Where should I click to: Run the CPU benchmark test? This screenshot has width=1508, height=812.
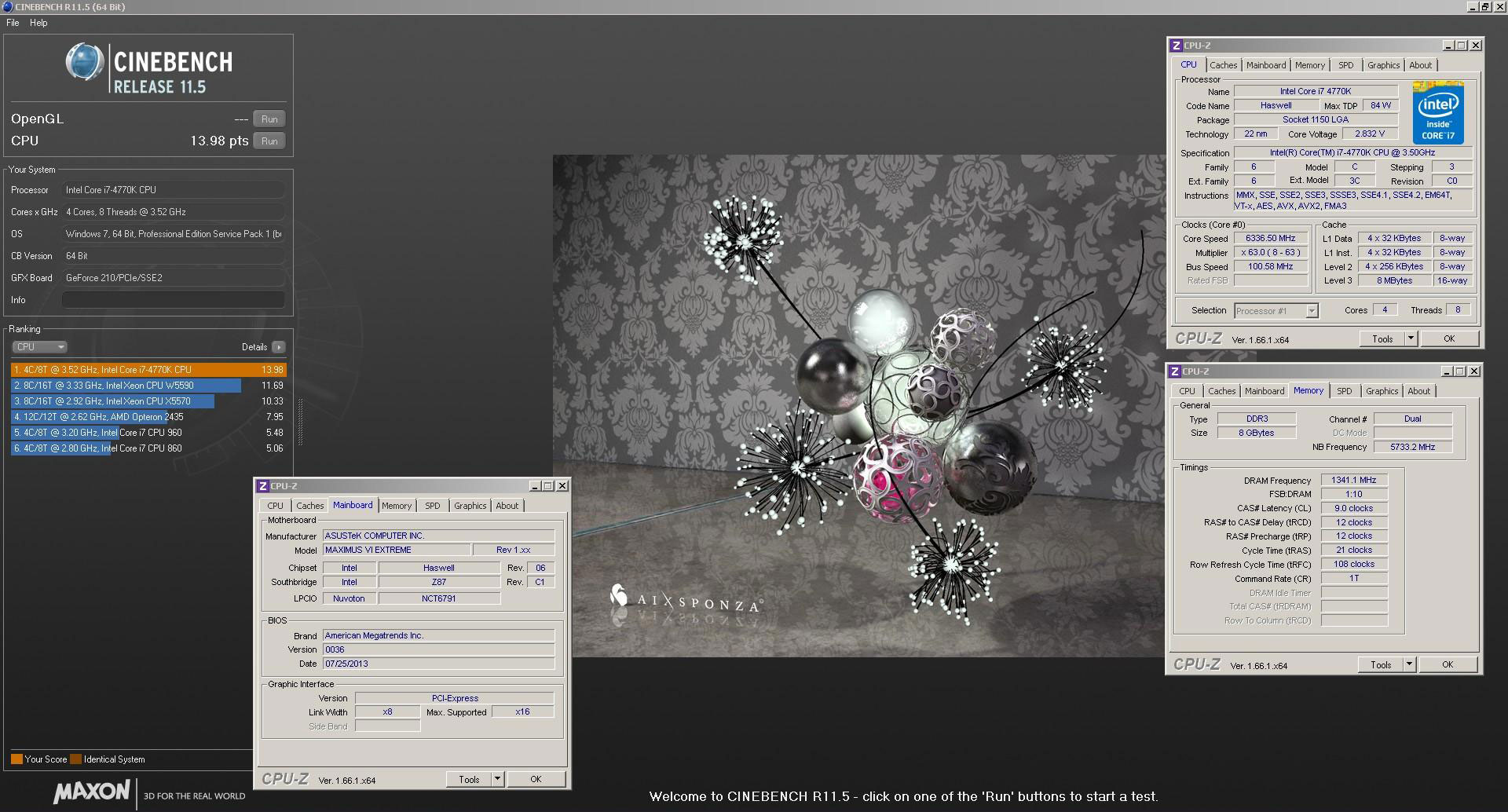click(269, 141)
